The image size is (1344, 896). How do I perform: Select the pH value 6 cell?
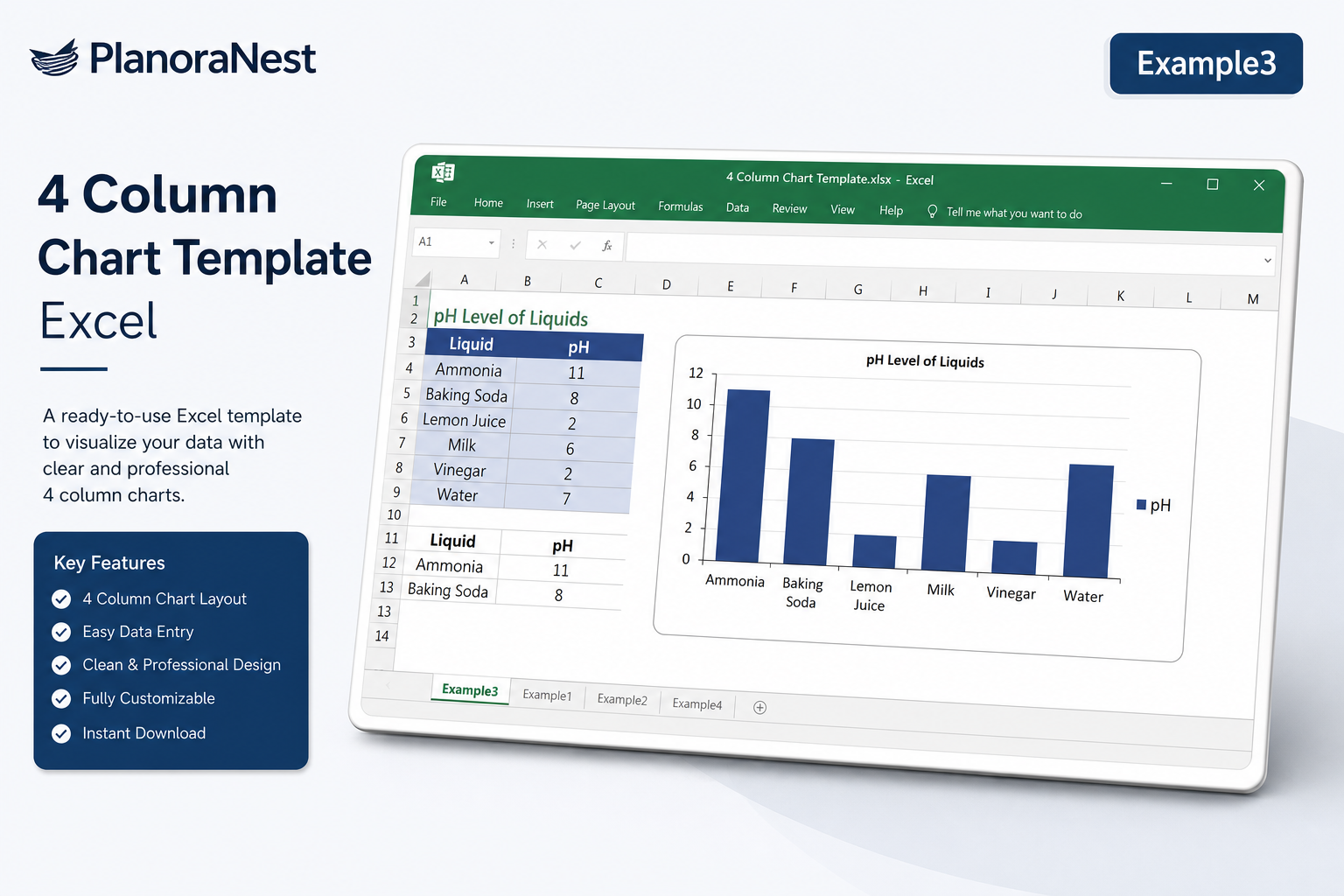coord(570,449)
